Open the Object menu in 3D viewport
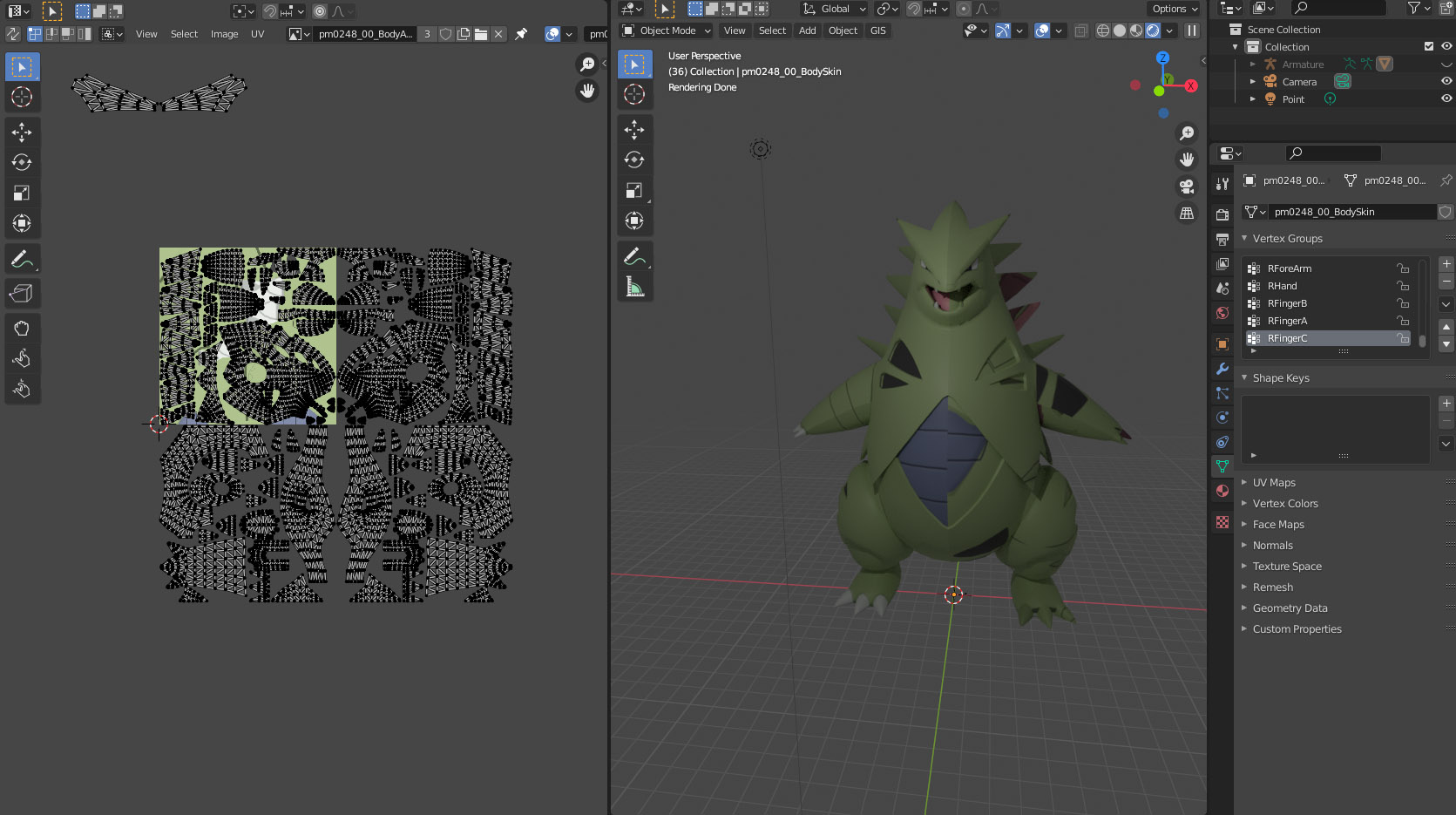The image size is (1456, 815). (843, 31)
